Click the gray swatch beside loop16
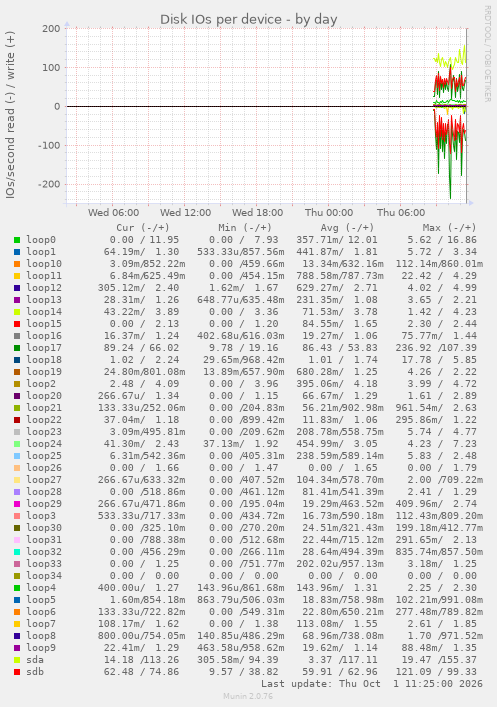 pos(17,336)
